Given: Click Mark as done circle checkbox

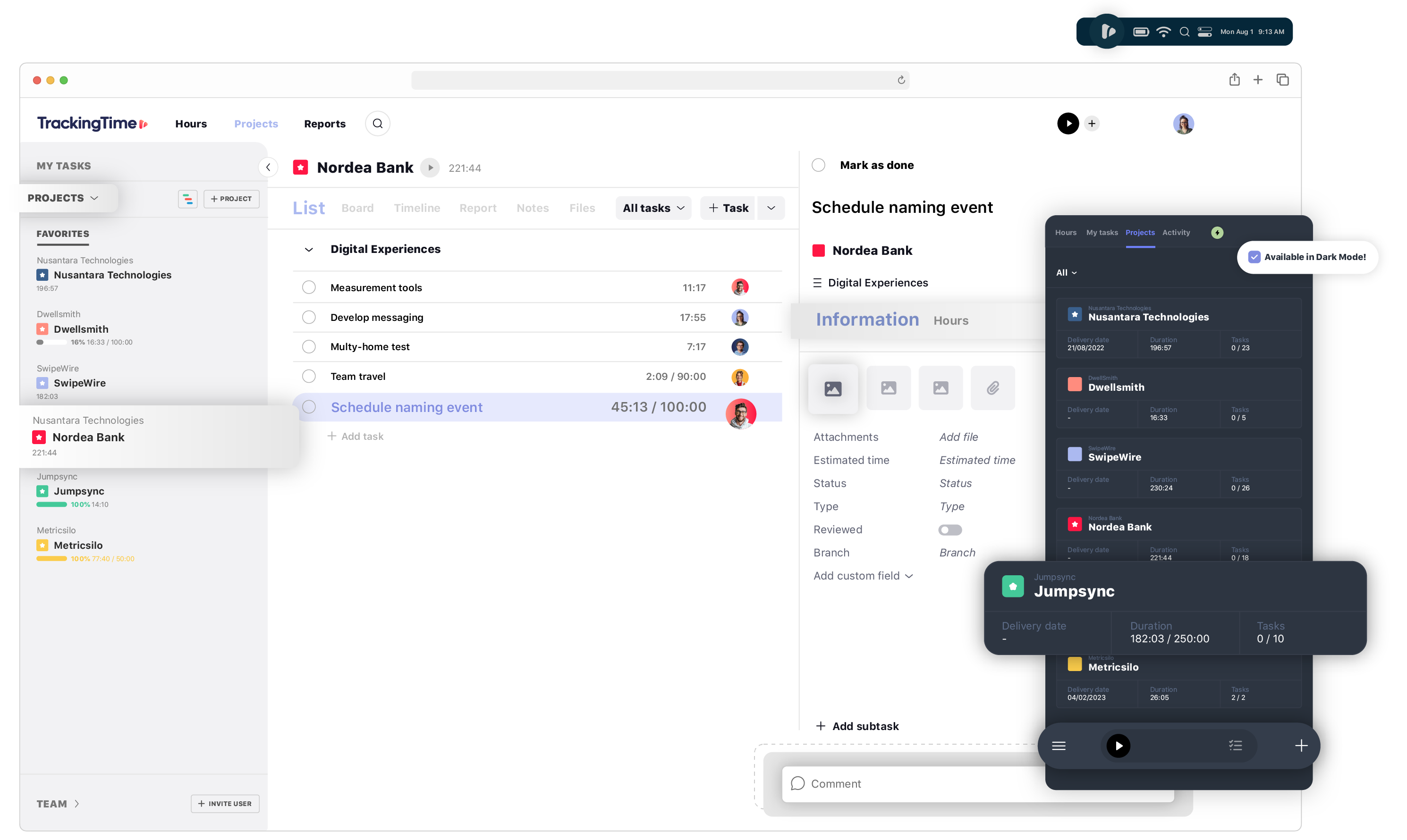Looking at the screenshot, I should (819, 164).
